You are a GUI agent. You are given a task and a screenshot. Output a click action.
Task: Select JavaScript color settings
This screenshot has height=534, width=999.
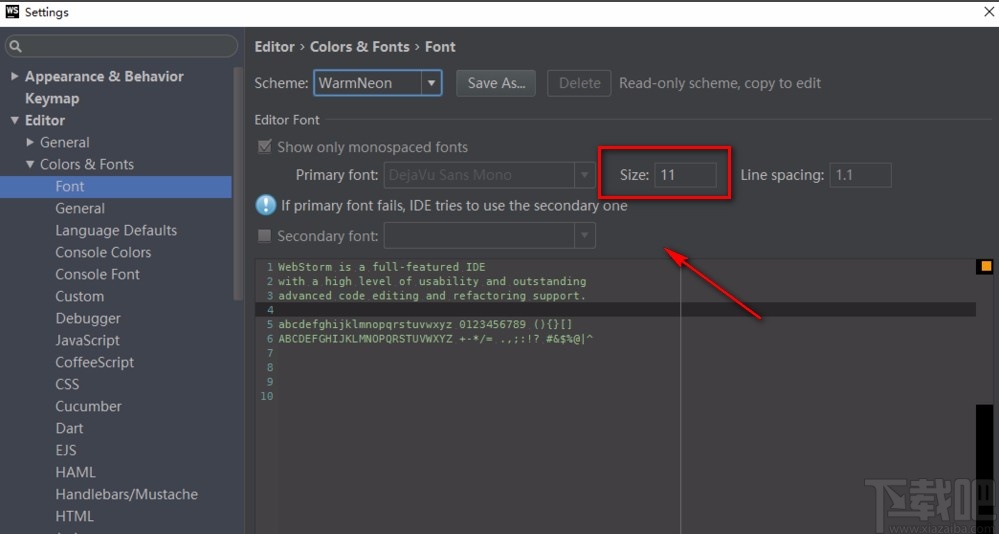pos(87,340)
